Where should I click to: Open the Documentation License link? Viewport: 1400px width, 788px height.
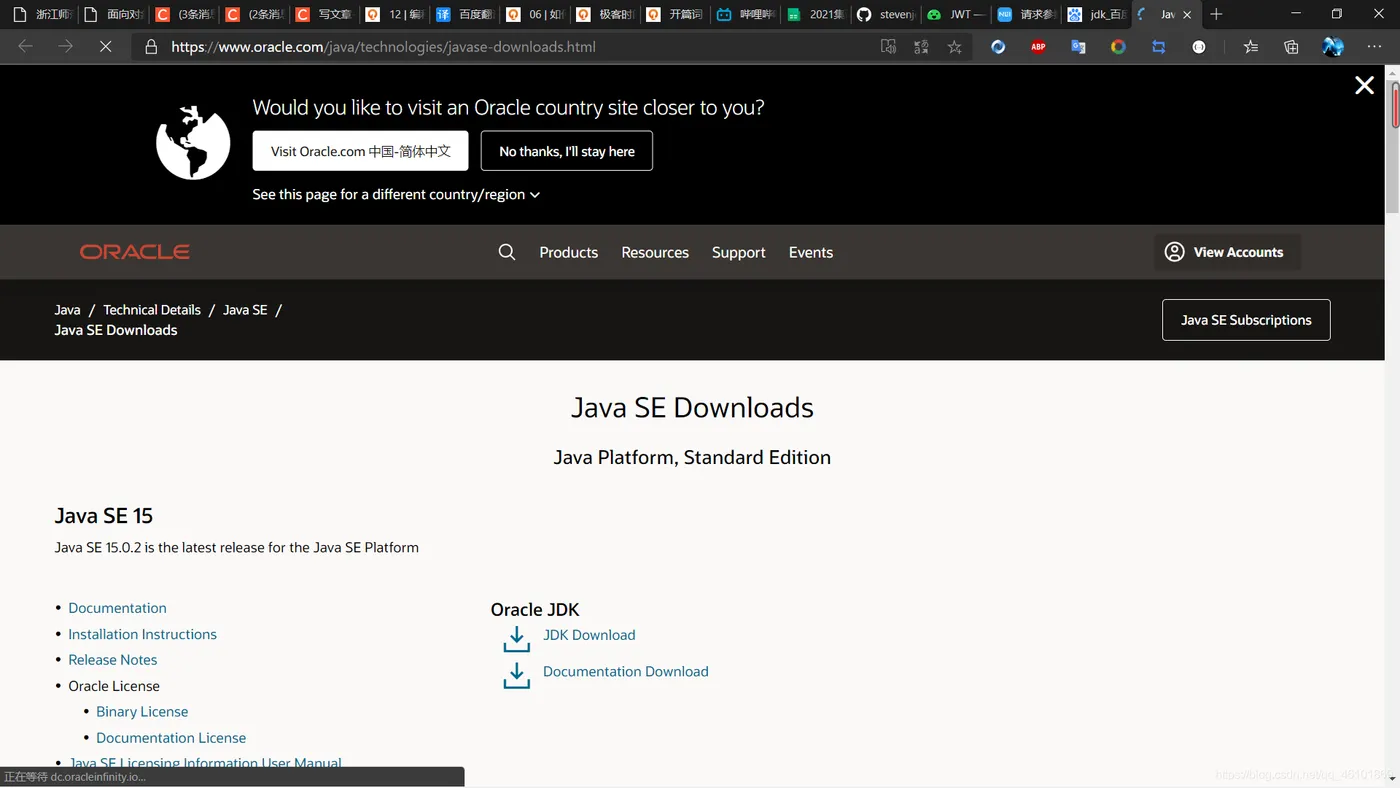171,738
